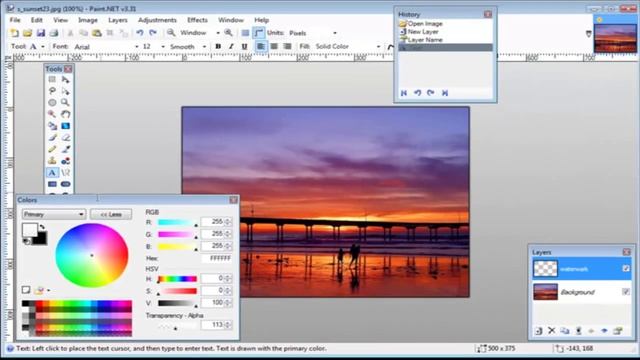The height and width of the screenshot is (360, 640).
Task: Delete layer using X icon in Layers panel
Action: pos(551,331)
